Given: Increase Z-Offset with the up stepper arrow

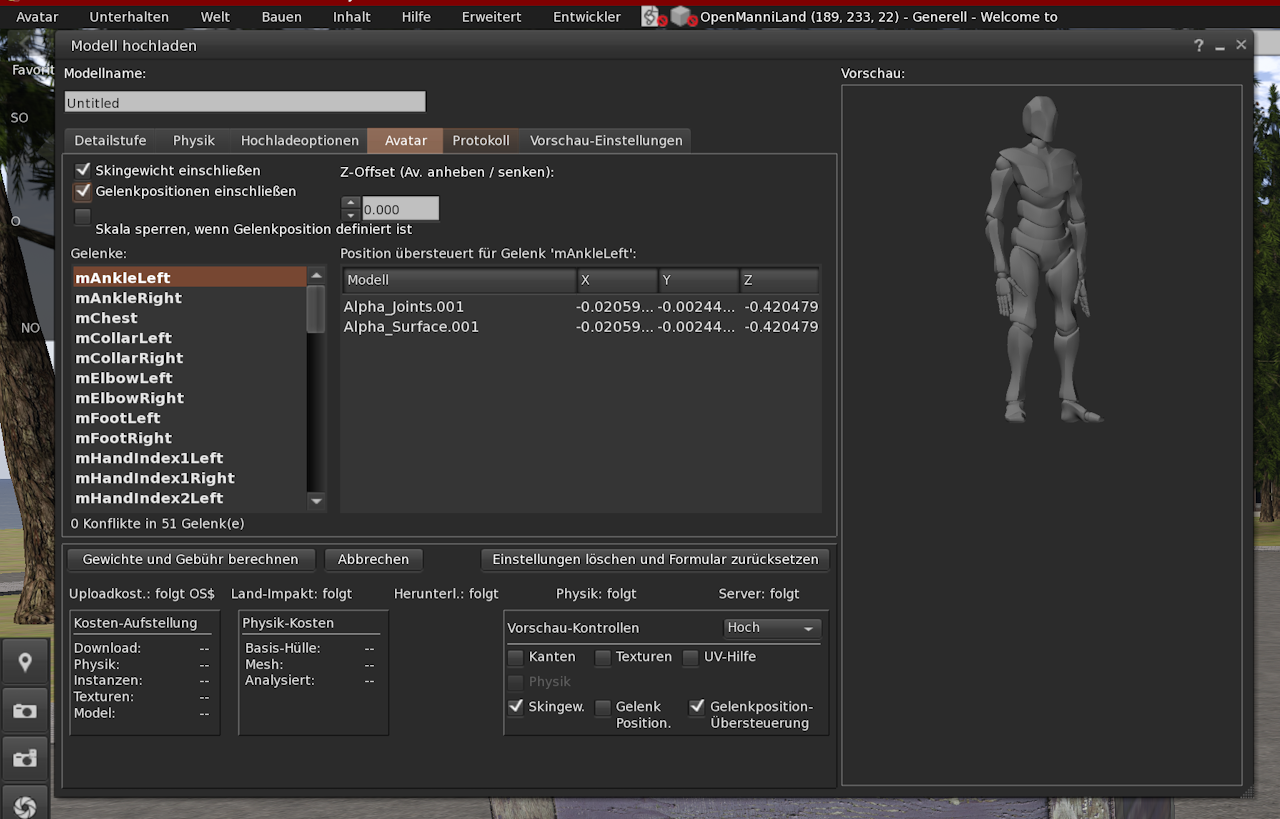Looking at the screenshot, I should coord(350,202).
